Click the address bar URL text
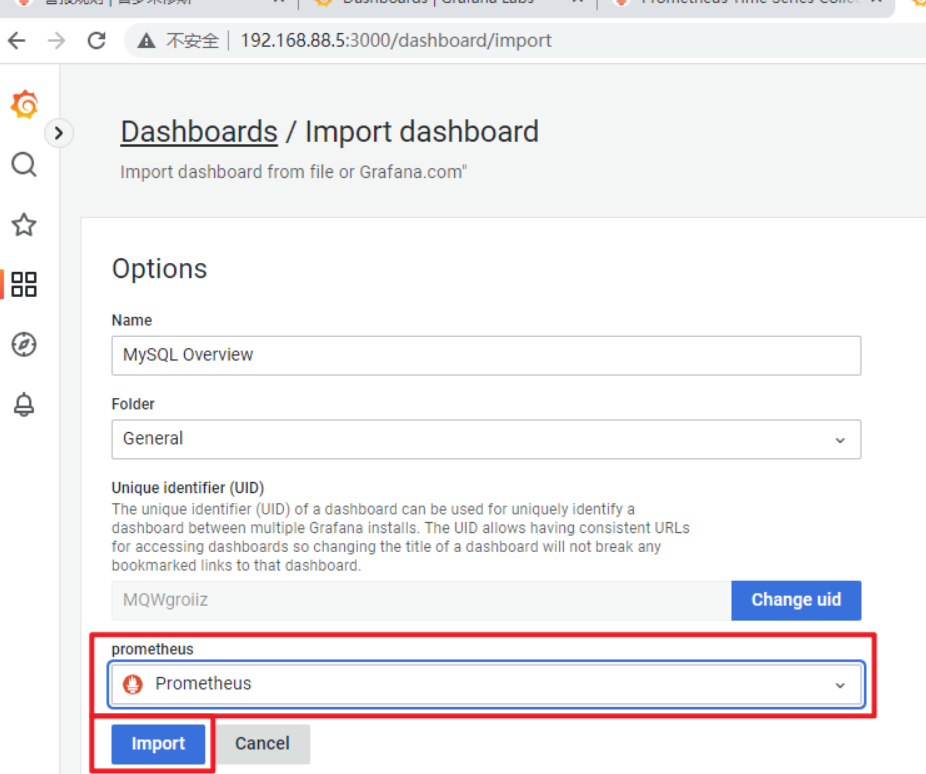The width and height of the screenshot is (926, 774). pos(396,40)
